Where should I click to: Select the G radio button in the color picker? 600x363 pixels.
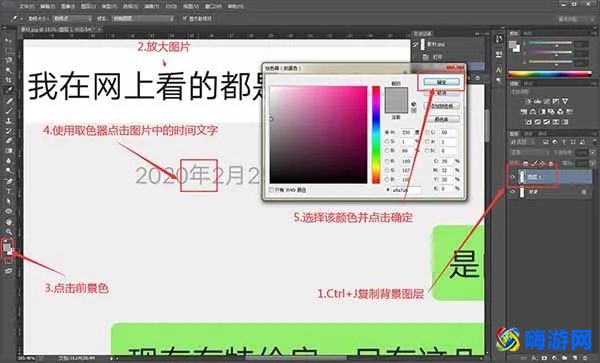[x=386, y=170]
